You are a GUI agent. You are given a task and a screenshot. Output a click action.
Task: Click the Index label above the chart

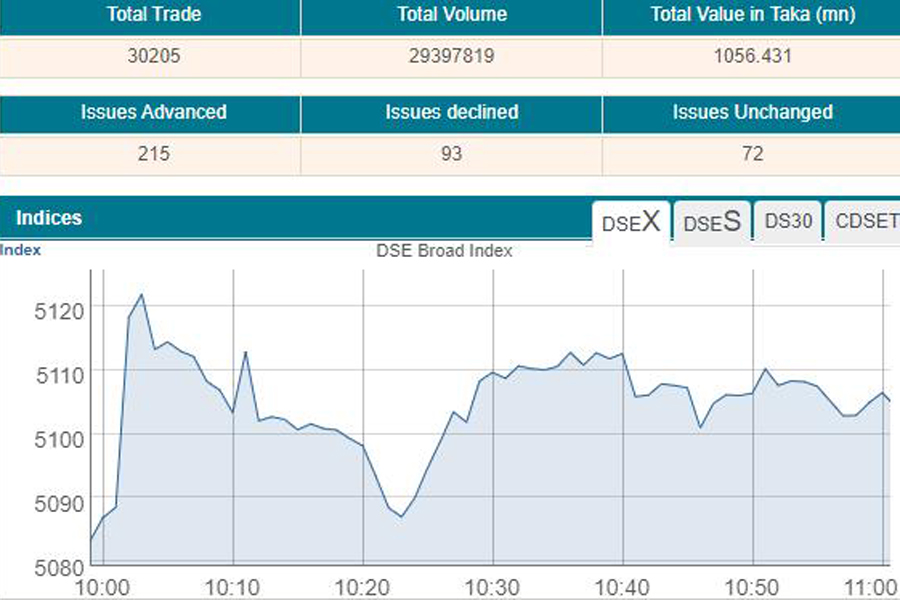[x=20, y=250]
